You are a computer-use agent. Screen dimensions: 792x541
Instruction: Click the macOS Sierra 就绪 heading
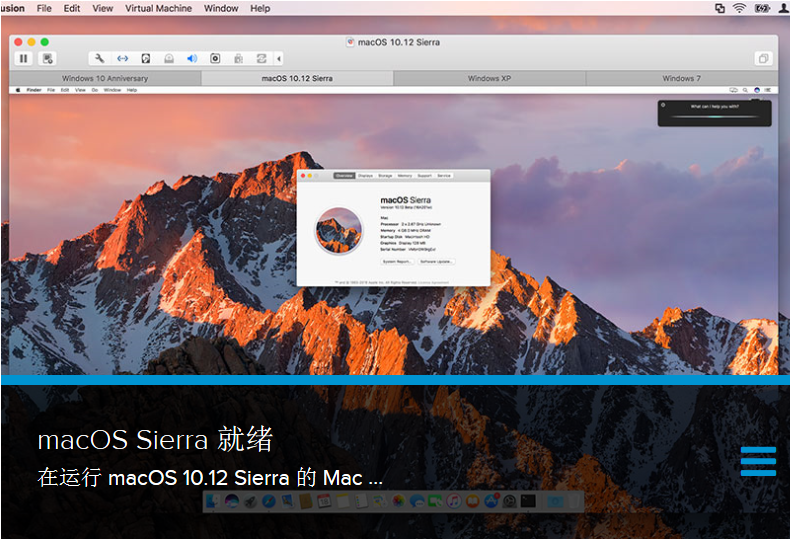(155, 439)
